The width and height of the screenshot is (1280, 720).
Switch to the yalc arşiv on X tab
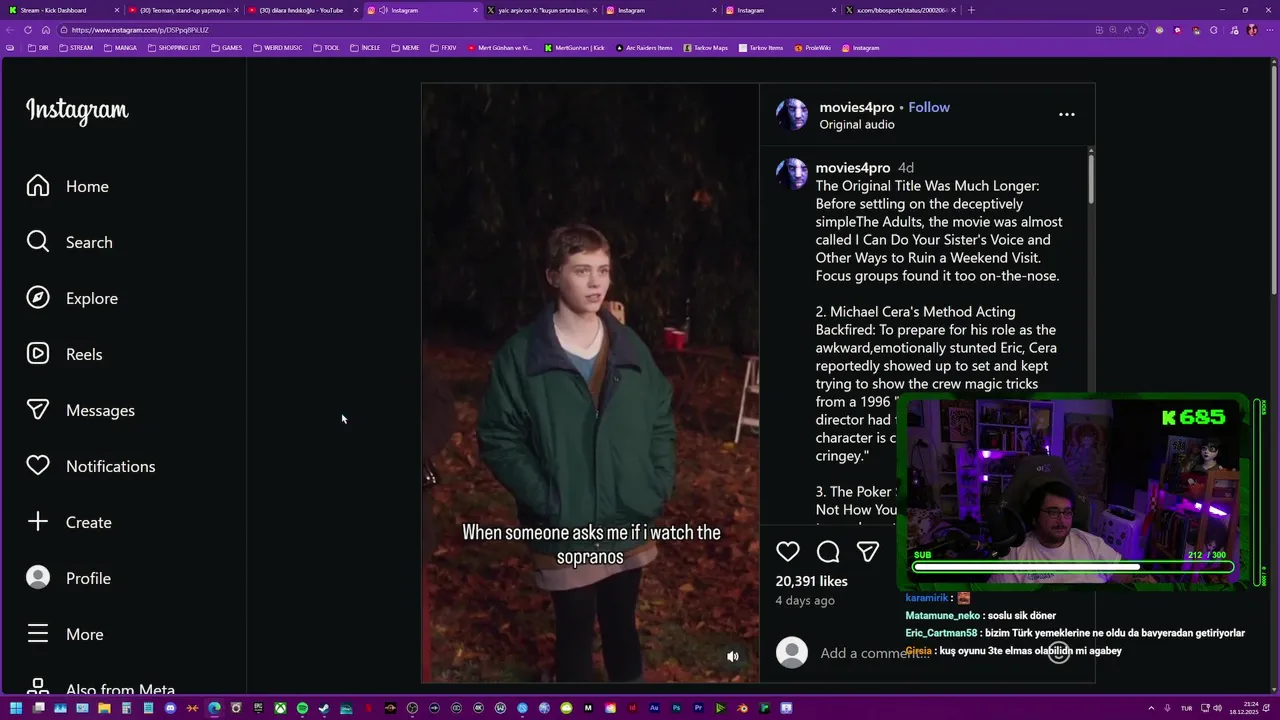click(x=540, y=10)
